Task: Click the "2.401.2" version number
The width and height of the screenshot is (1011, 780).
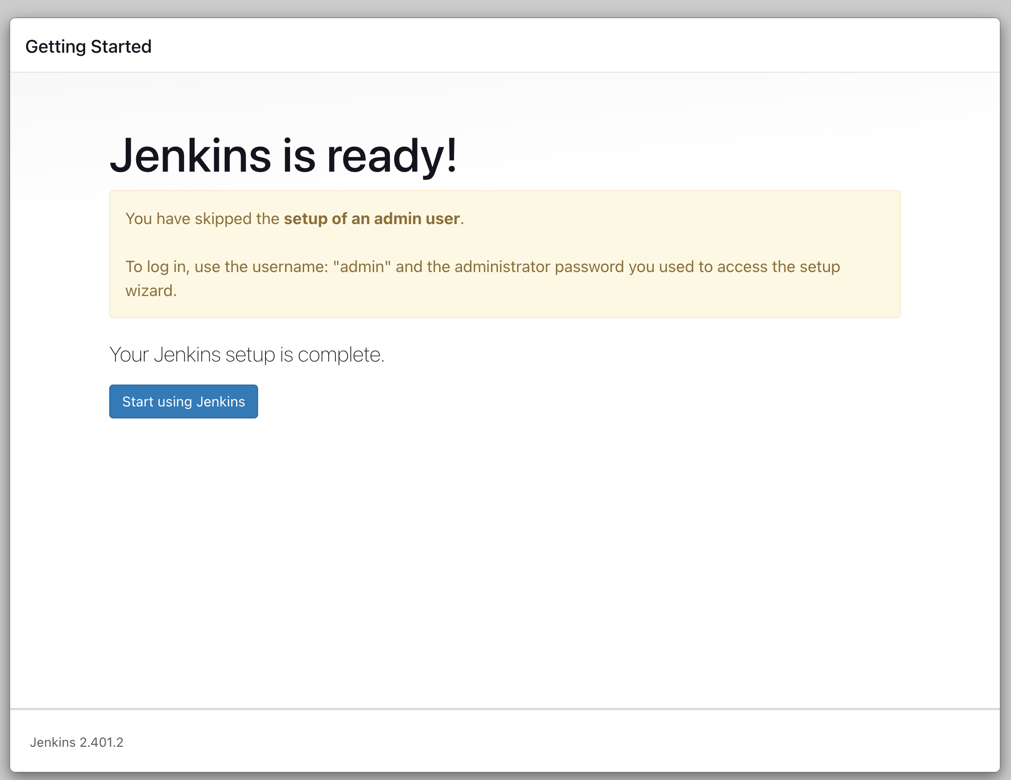Action: click(x=101, y=743)
